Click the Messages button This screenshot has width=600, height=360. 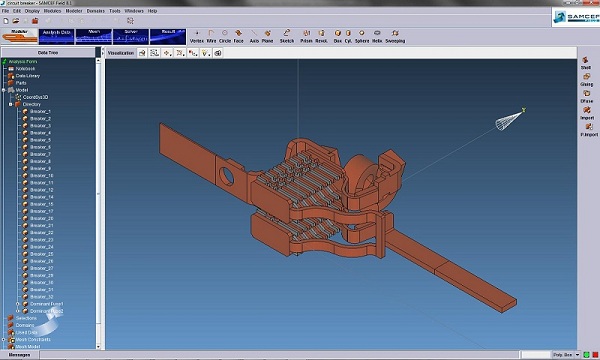19,355
